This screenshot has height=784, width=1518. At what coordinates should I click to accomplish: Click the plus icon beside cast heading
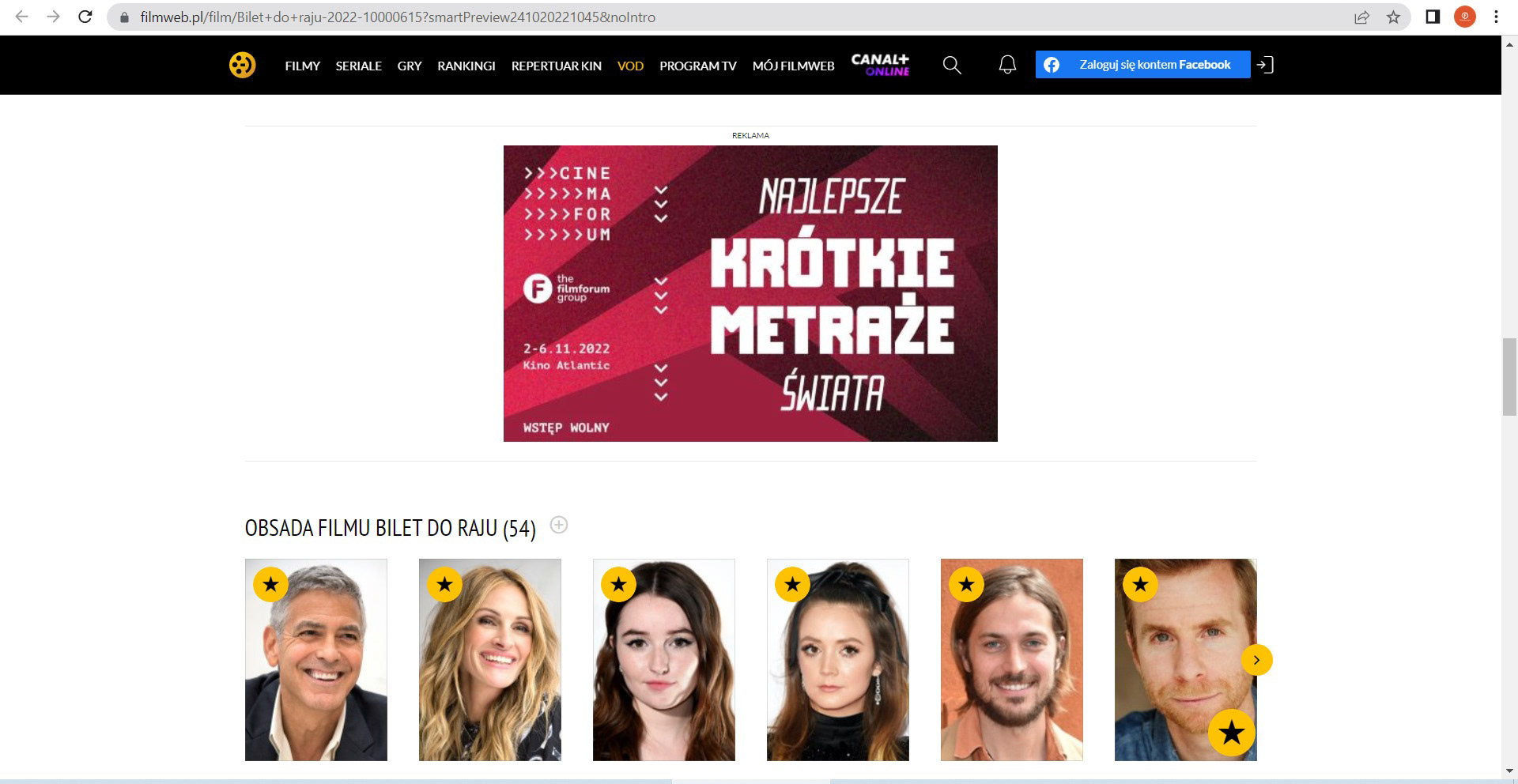[x=559, y=525]
